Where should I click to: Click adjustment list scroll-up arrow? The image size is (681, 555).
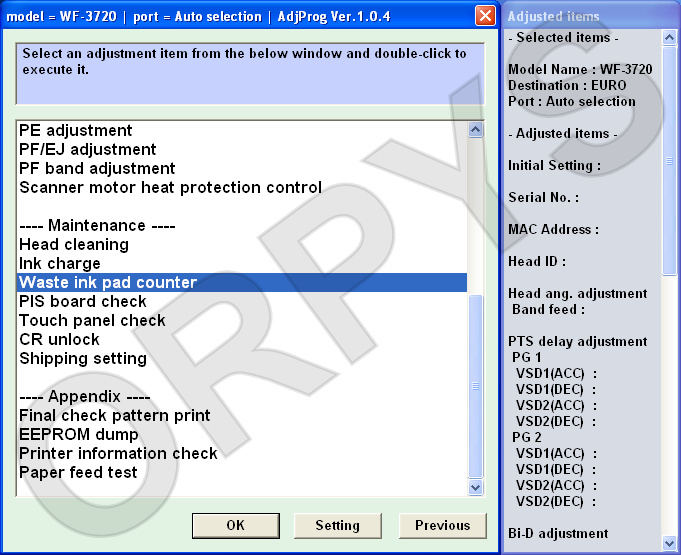[x=476, y=129]
